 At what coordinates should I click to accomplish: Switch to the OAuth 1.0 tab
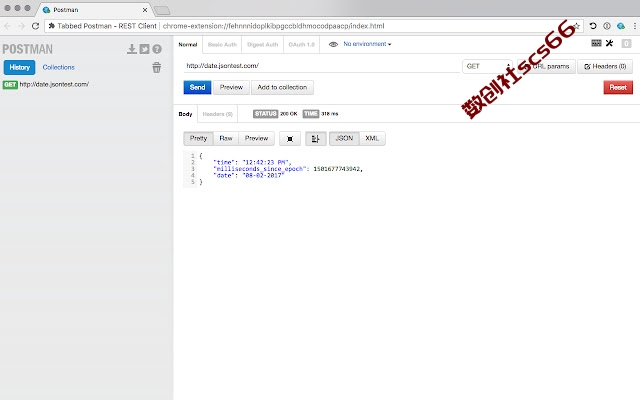(x=301, y=44)
